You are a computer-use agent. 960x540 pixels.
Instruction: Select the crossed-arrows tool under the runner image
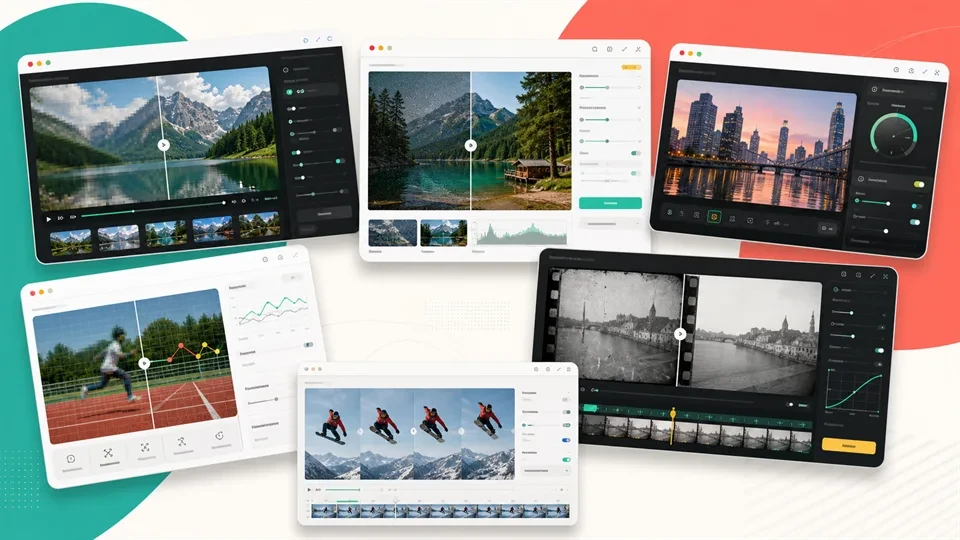tap(108, 454)
